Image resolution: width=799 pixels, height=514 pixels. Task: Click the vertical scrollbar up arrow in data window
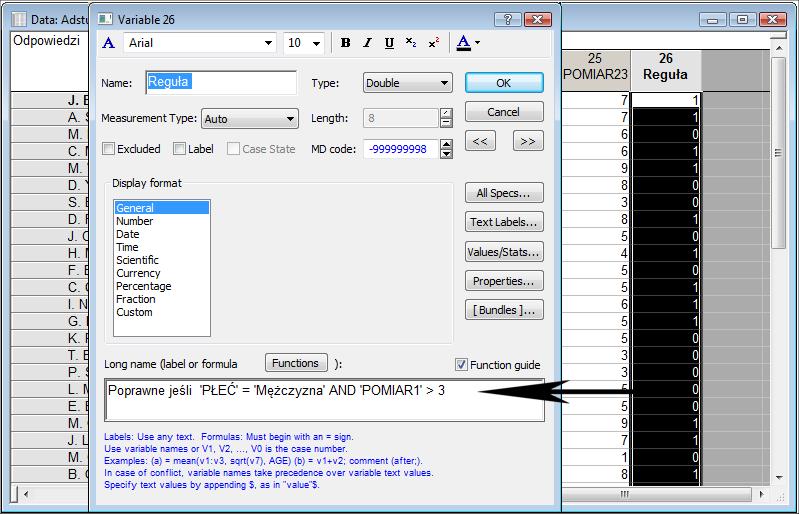click(778, 48)
